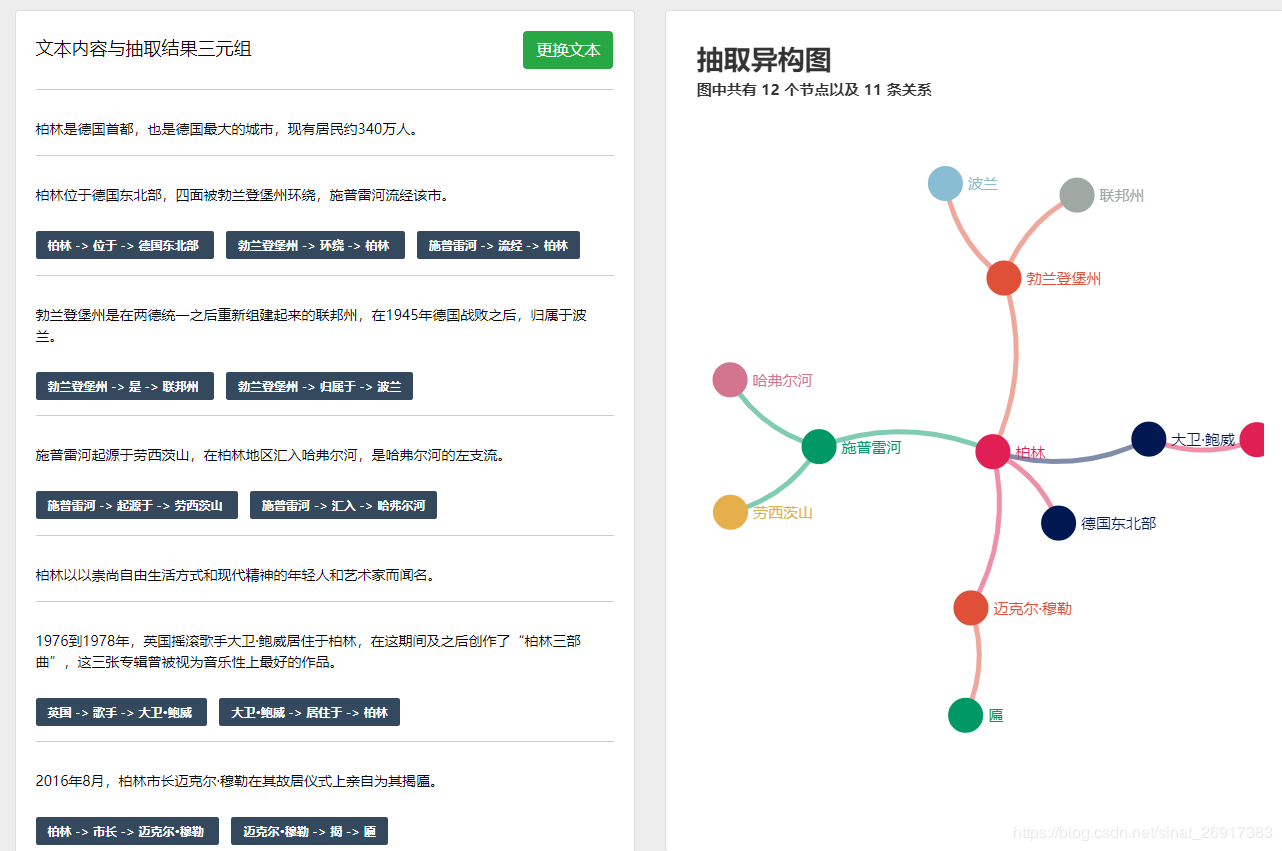Click the gray 联邦州 node

coord(1077,195)
